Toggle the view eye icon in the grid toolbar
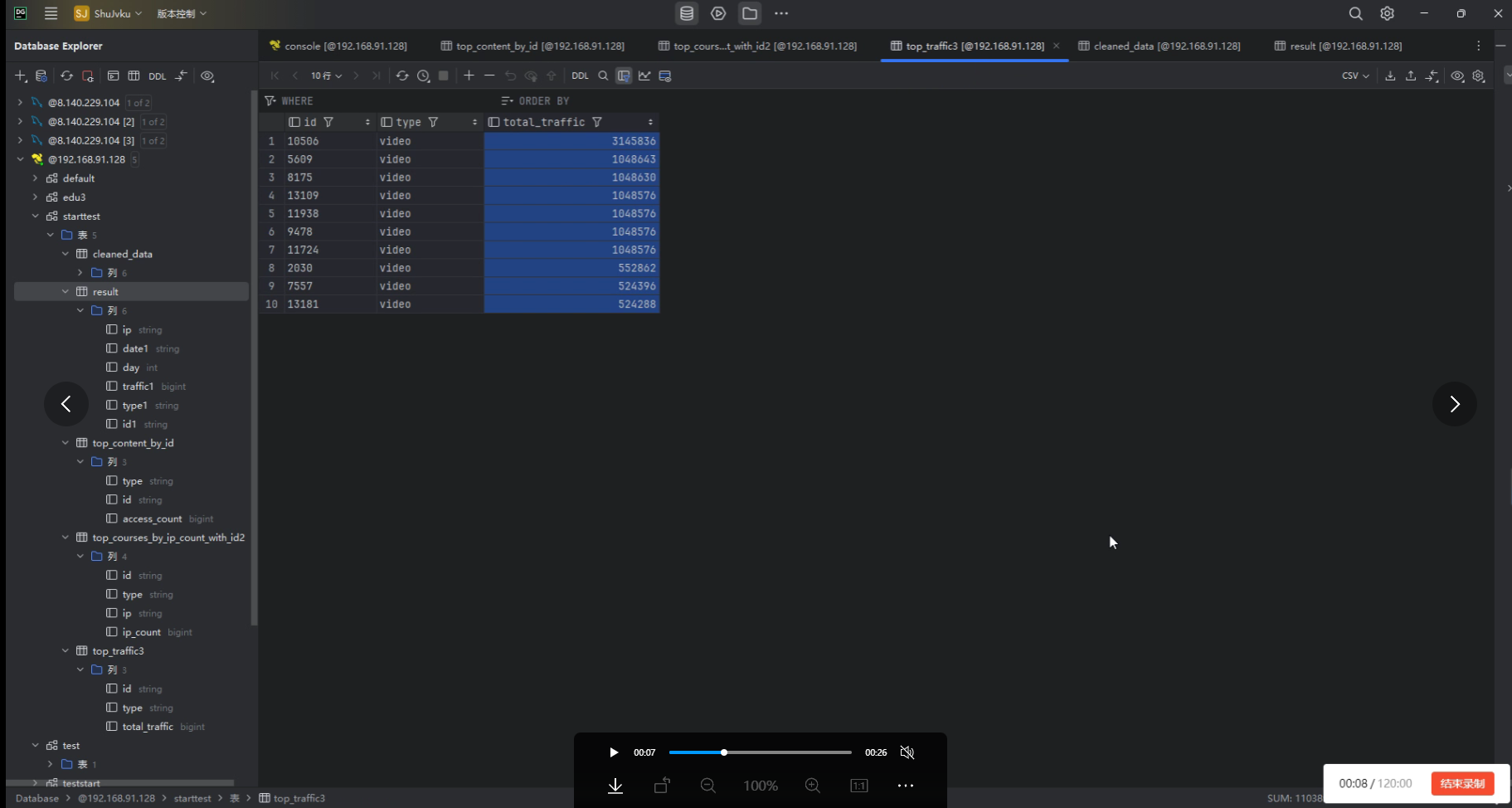This screenshot has height=808, width=1512. tap(1457, 75)
